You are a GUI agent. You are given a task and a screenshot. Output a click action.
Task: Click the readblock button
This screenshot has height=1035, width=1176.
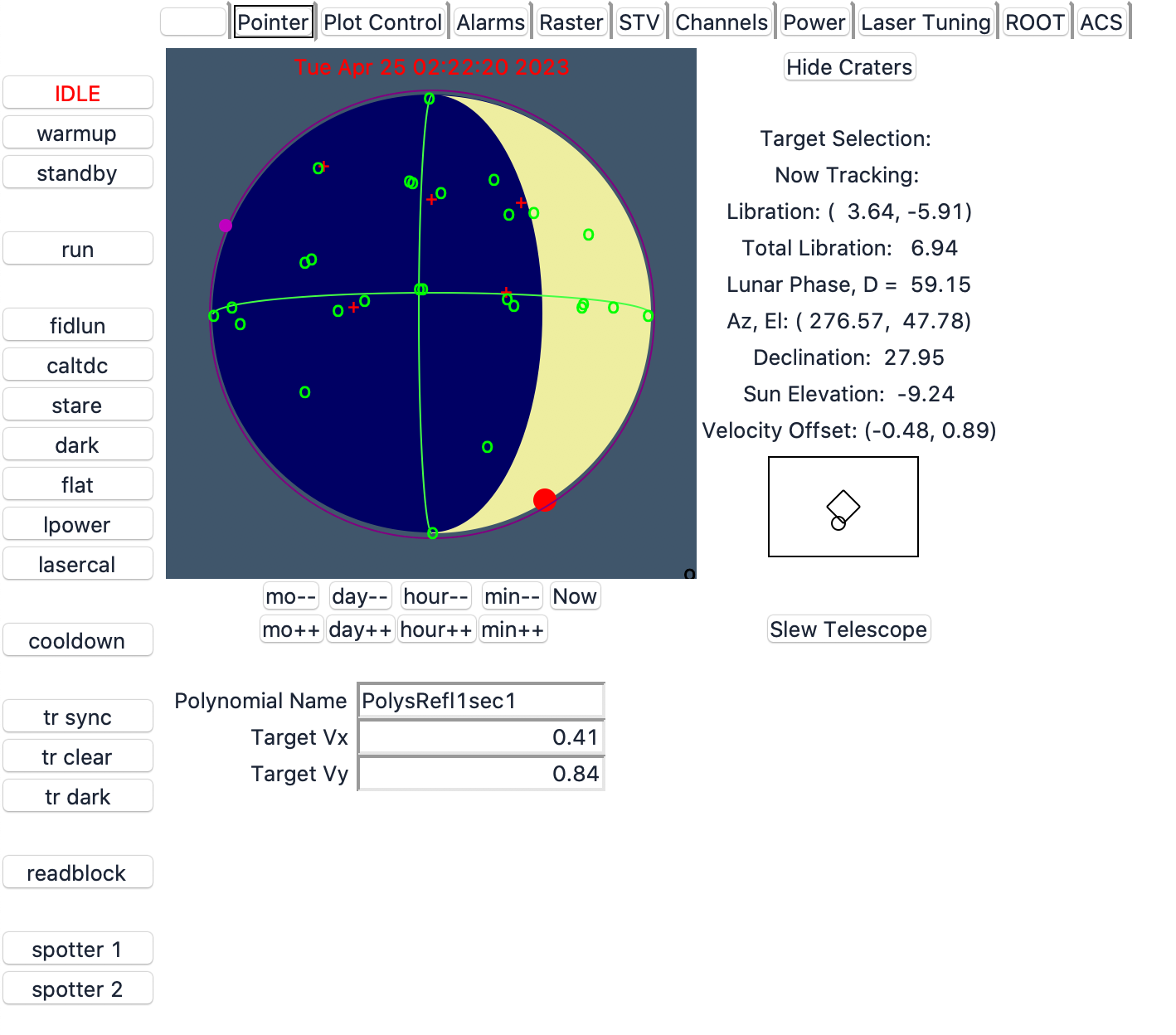tap(78, 872)
